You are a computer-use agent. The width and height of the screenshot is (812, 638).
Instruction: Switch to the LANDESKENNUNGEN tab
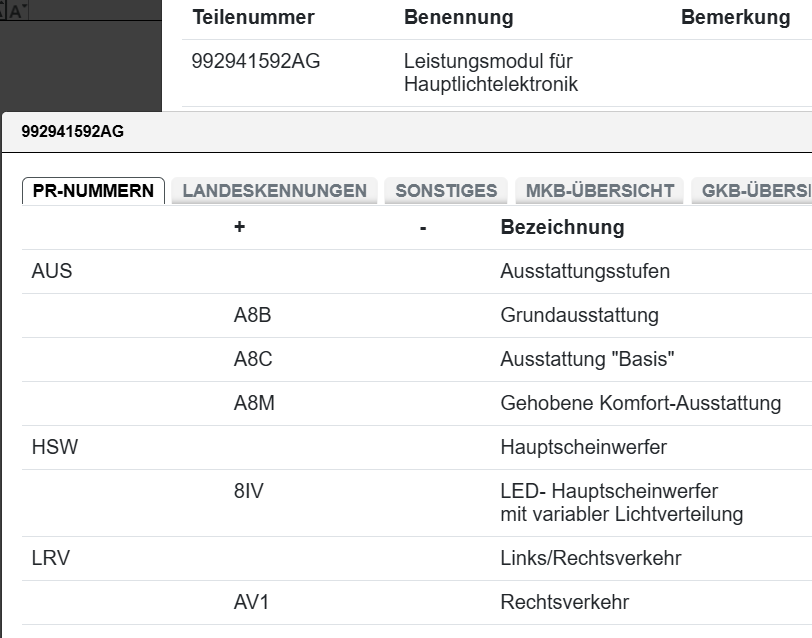(x=272, y=190)
